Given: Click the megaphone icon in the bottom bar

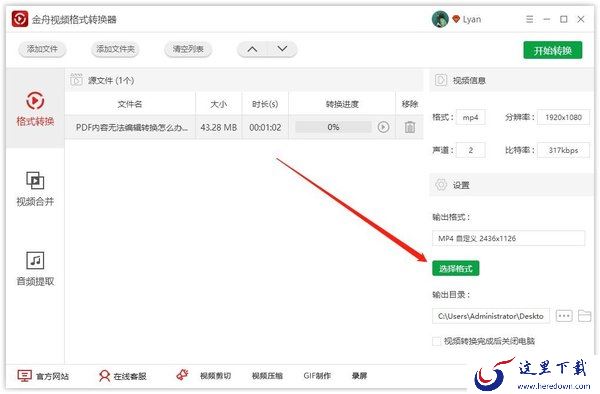Looking at the screenshot, I should pyautogui.click(x=183, y=375).
